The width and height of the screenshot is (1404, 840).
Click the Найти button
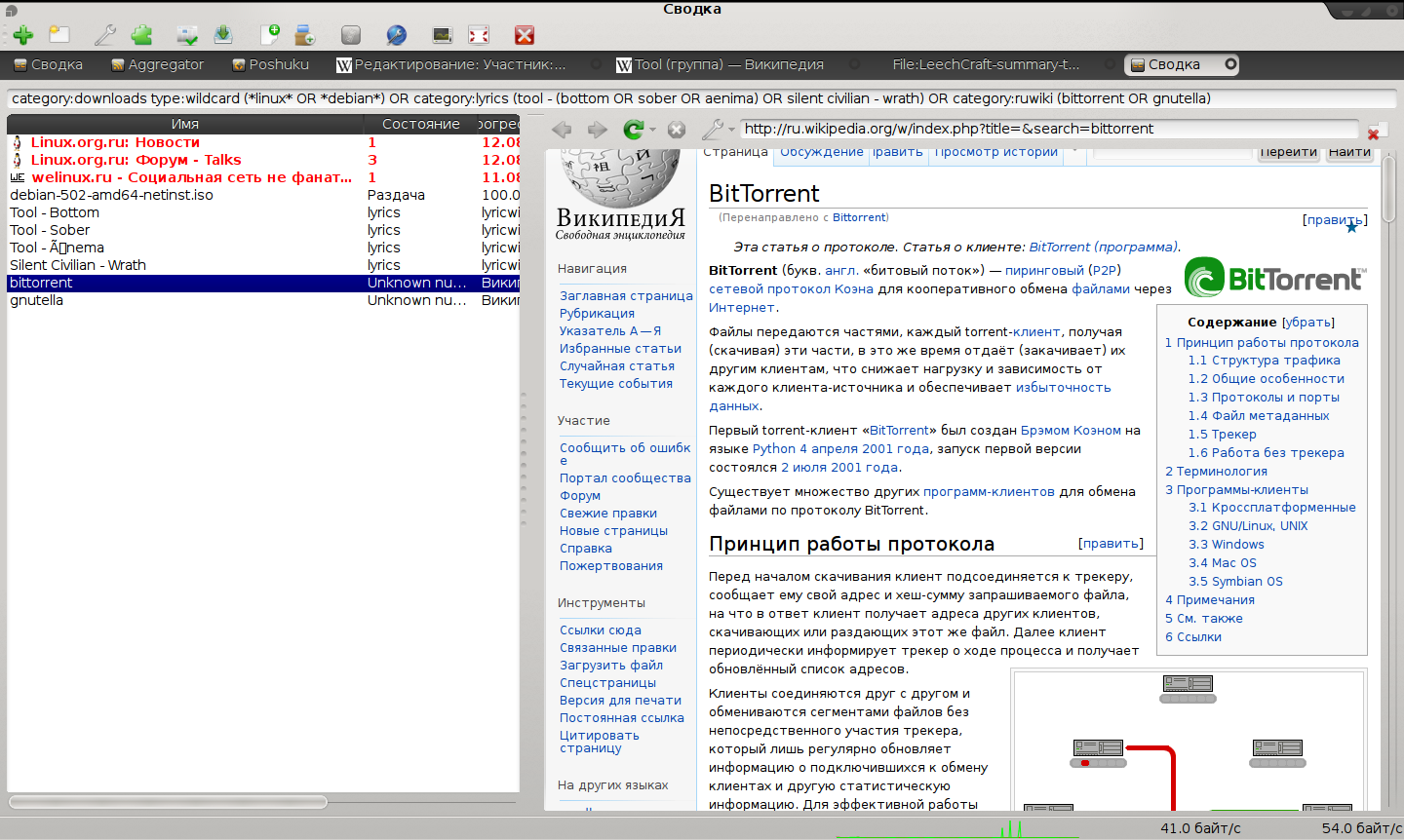coord(1349,152)
